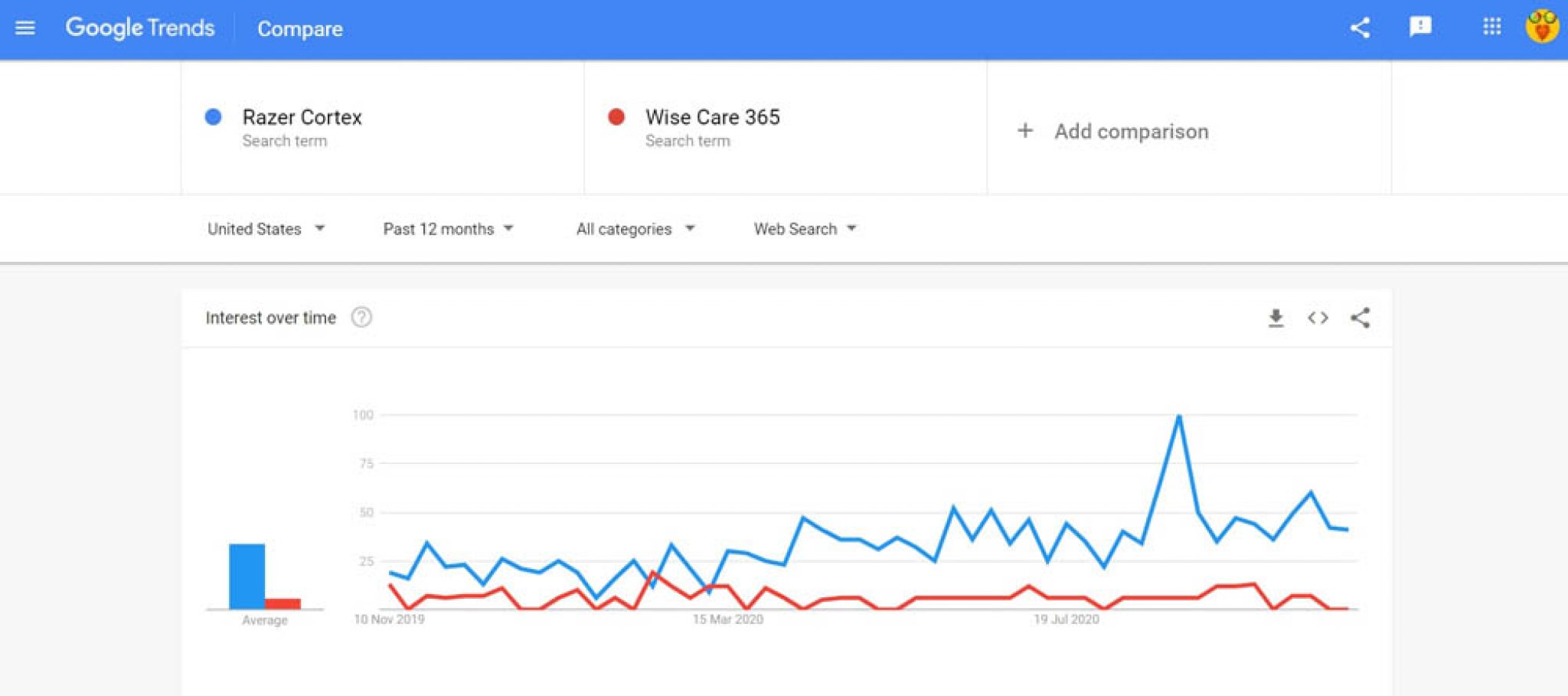Viewport: 1568px width, 696px height.
Task: Open the Interest over time help icon
Action: [x=361, y=317]
